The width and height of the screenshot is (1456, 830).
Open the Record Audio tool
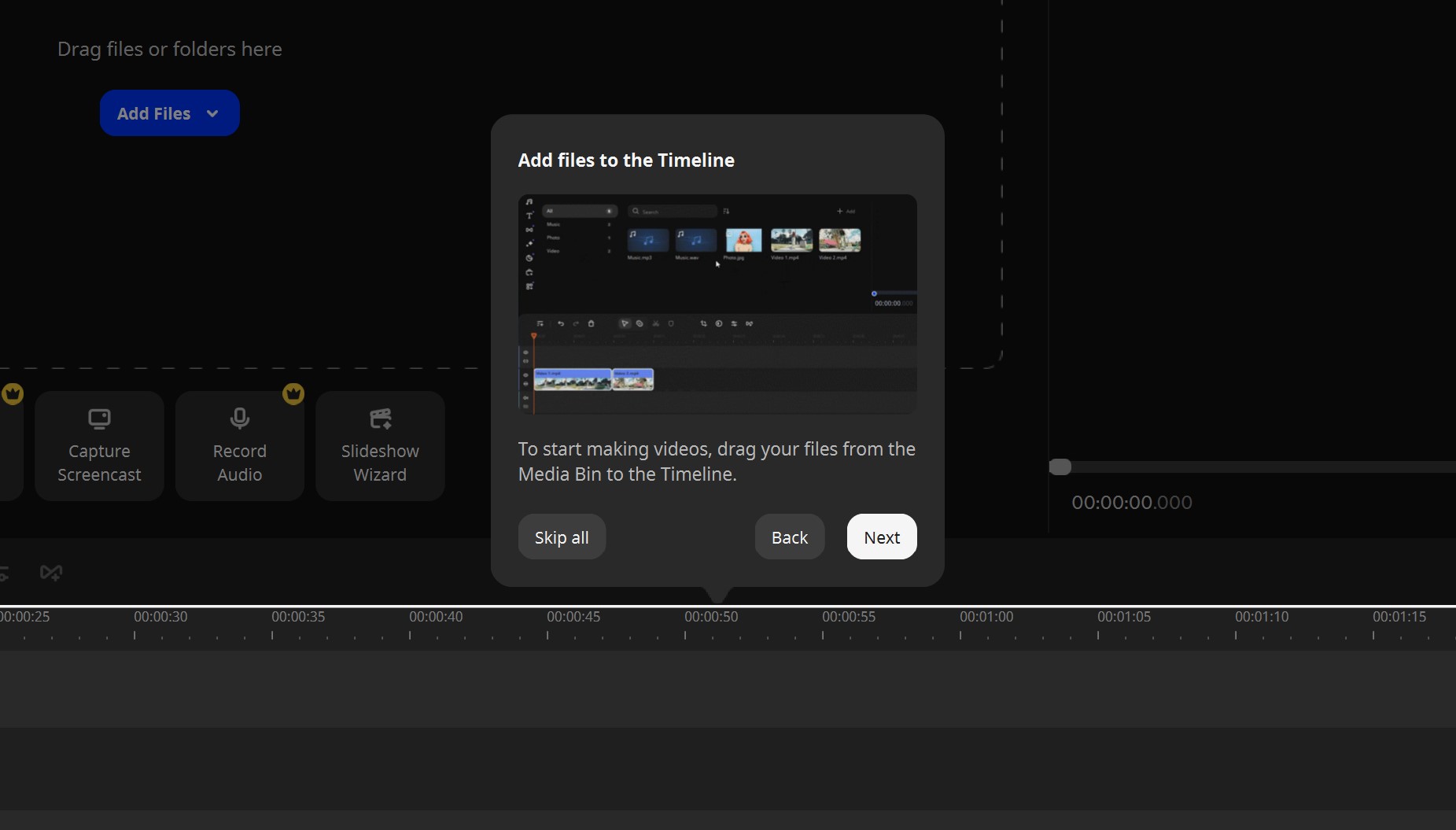point(239,446)
